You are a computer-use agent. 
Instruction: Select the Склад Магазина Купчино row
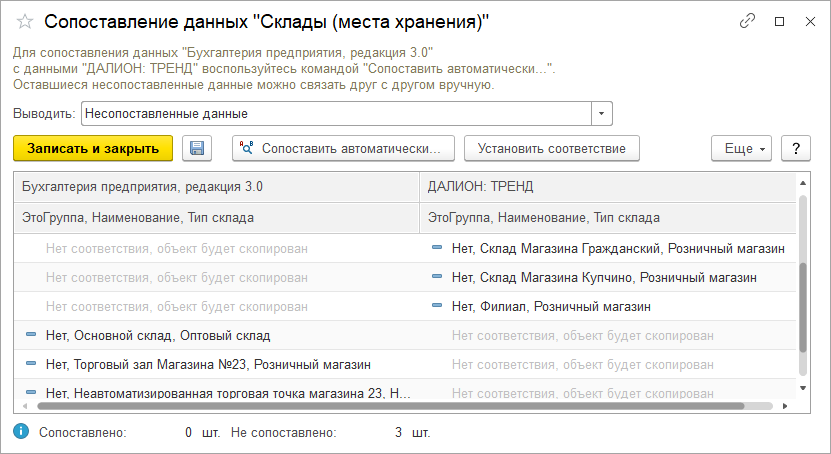coord(603,277)
